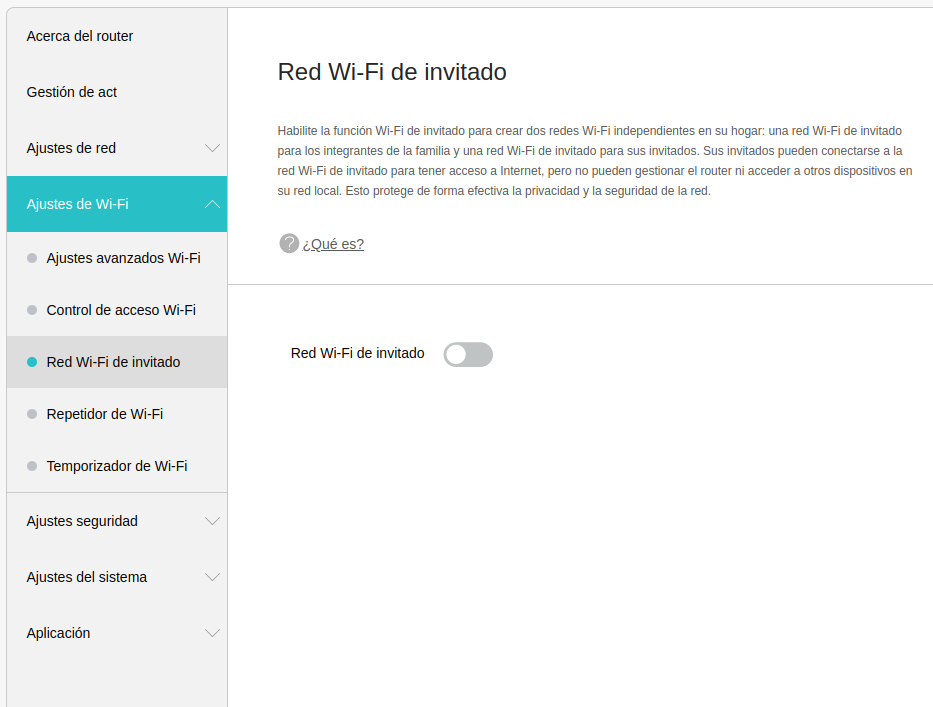Expand Aplicación section using its chevron

coord(212,633)
